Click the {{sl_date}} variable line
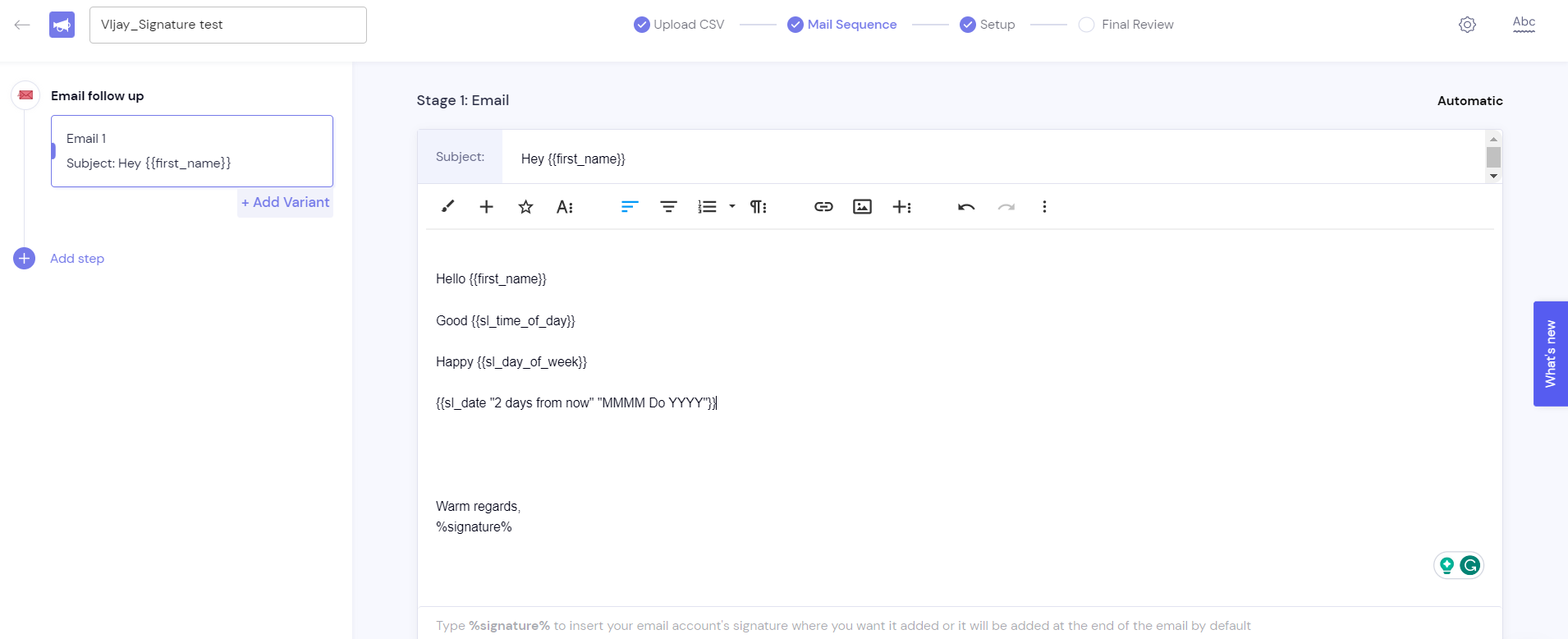This screenshot has width=1568, height=639. 576,403
